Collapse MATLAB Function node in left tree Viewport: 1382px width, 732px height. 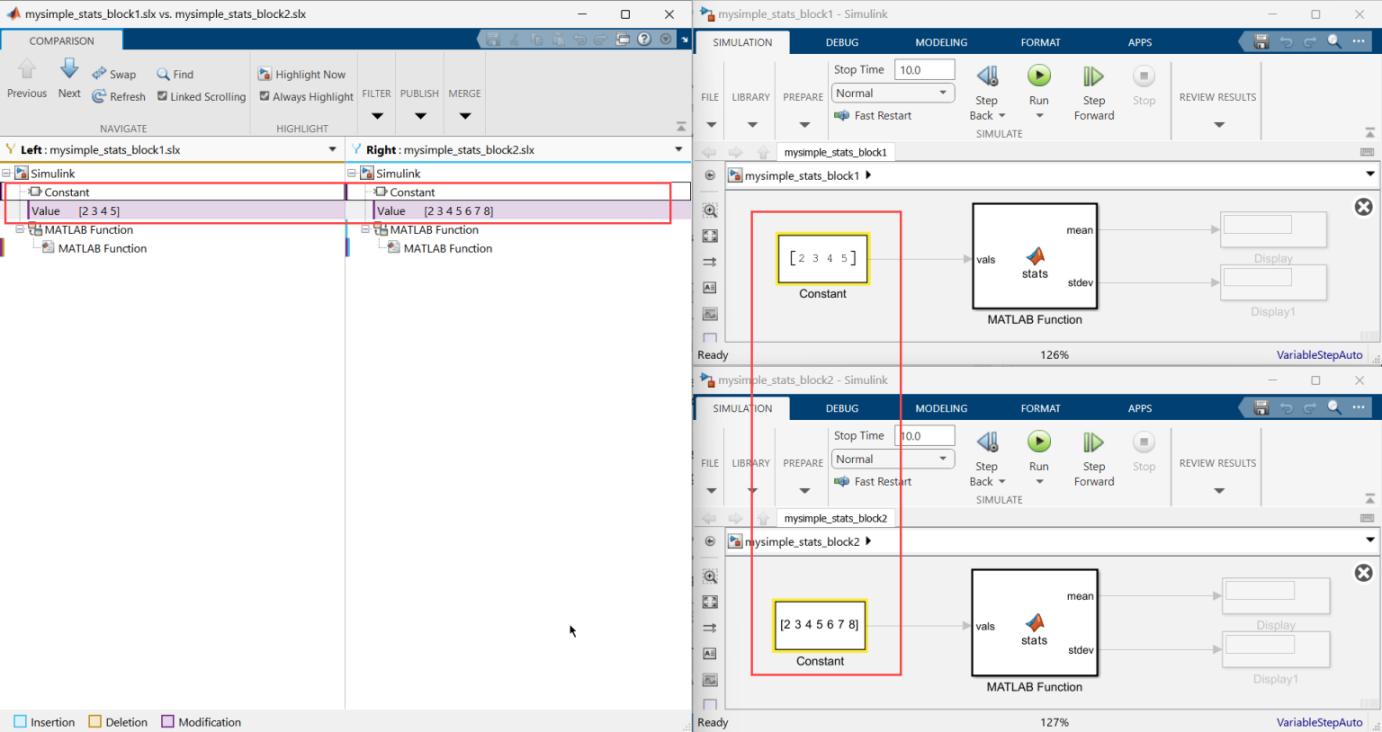pyautogui.click(x=20, y=230)
